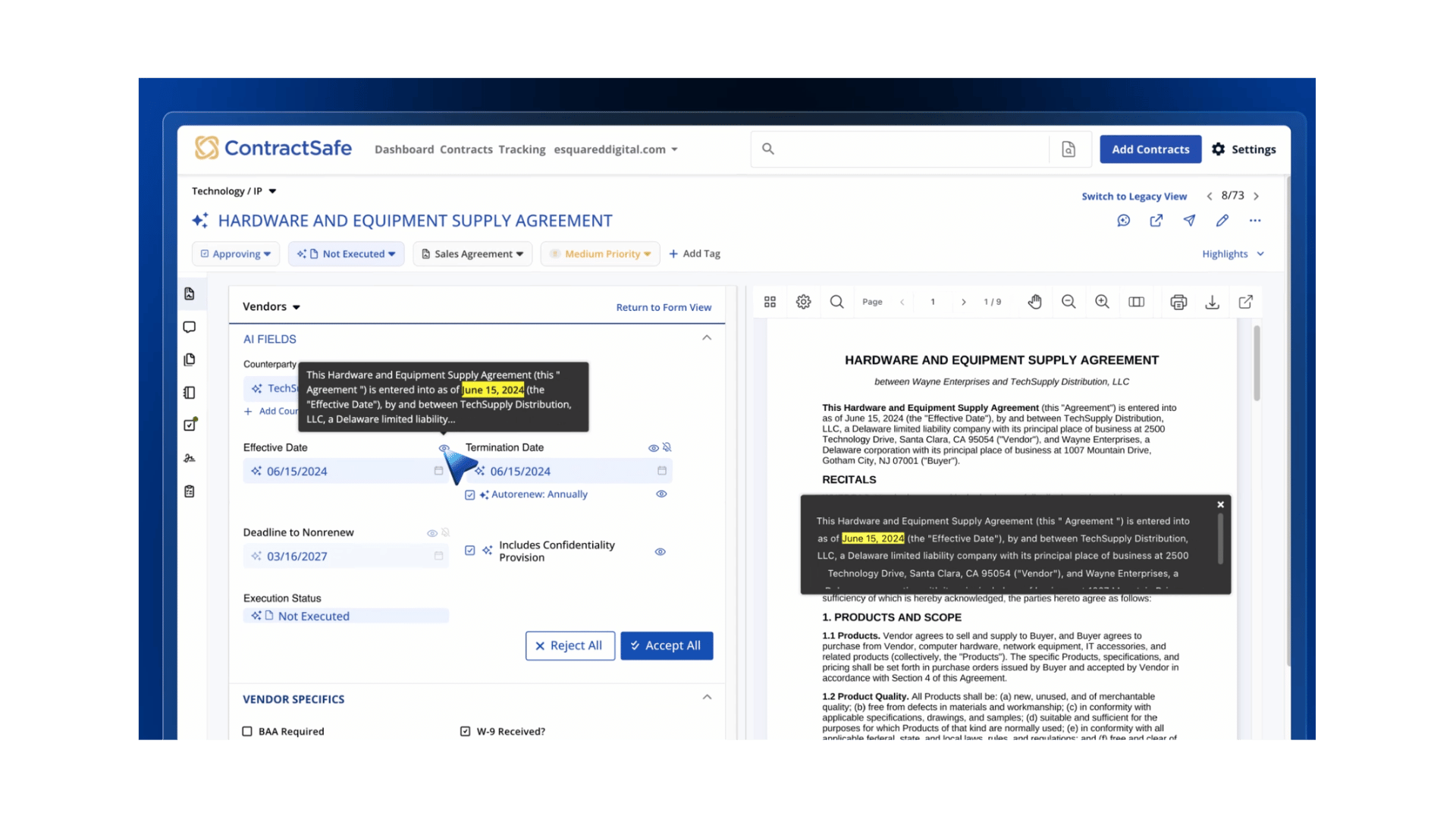Expand the Highlights dropdown
This screenshot has height=819, width=1456.
tap(1233, 254)
